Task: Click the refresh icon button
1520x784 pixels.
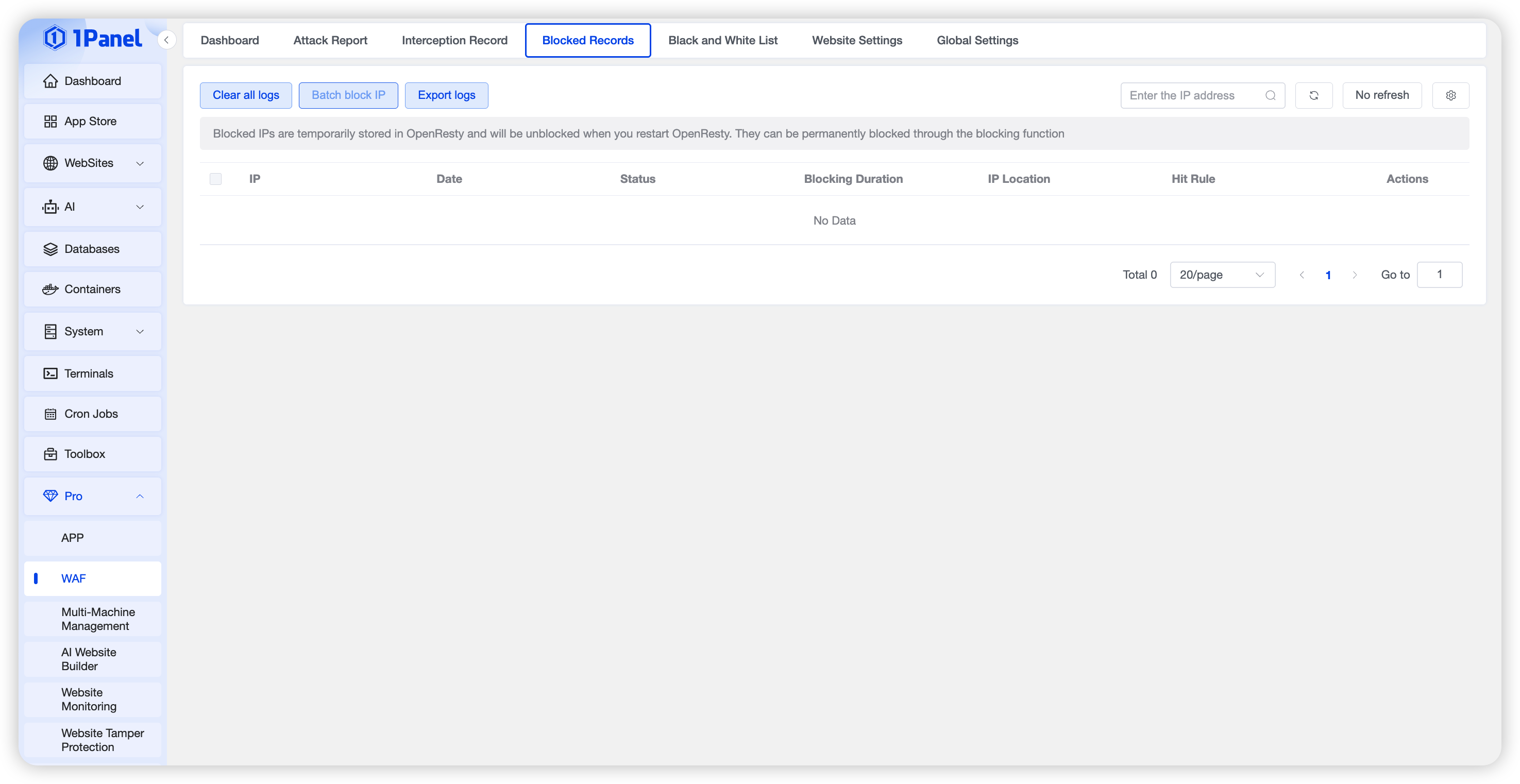Action: click(1313, 96)
